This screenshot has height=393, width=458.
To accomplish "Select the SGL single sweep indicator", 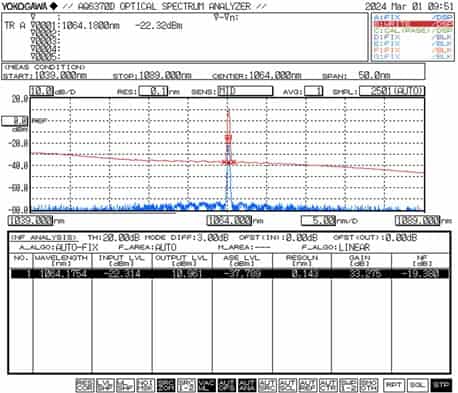I will (417, 385).
